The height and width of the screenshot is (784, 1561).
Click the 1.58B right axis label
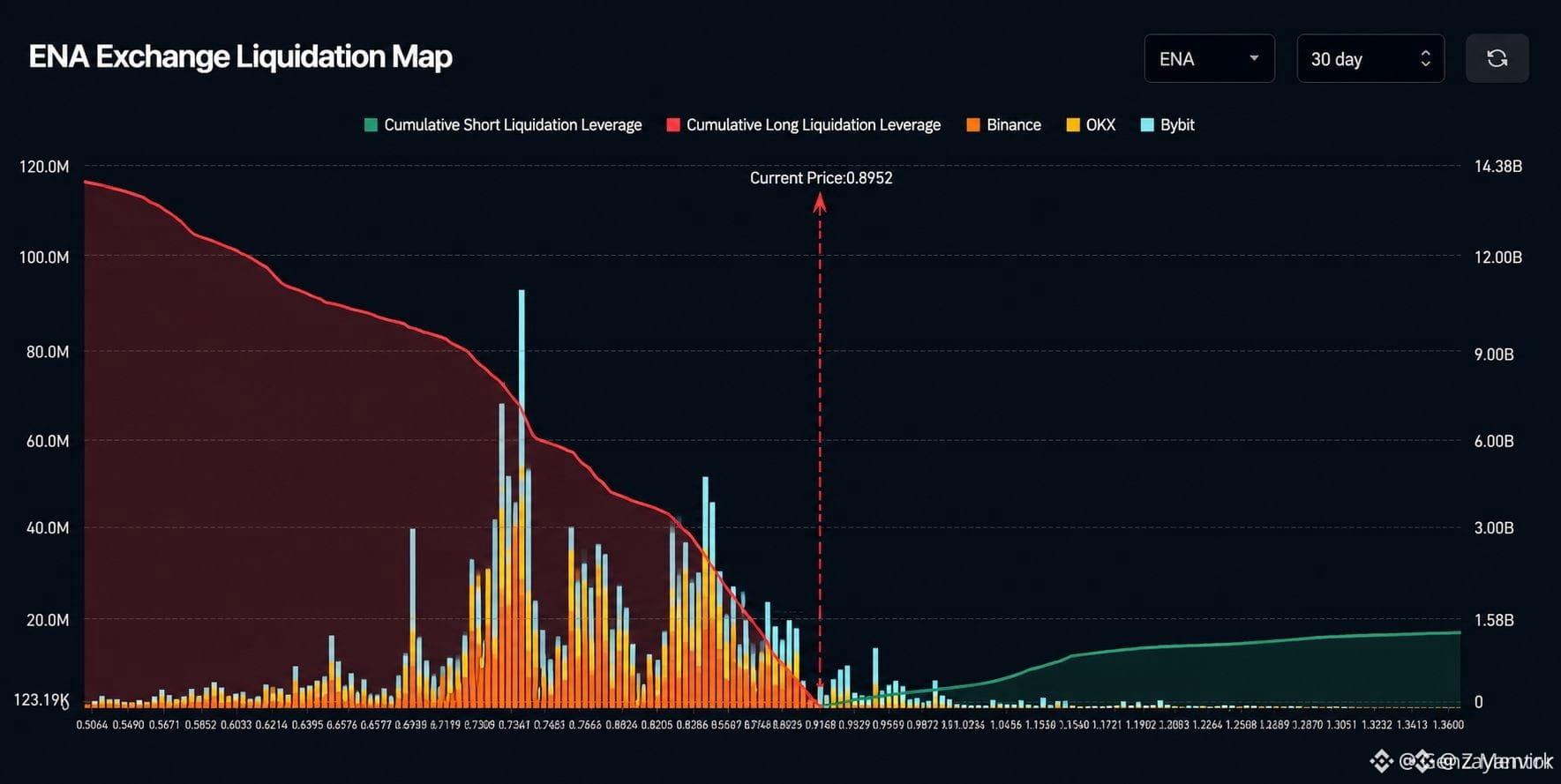pos(1494,621)
